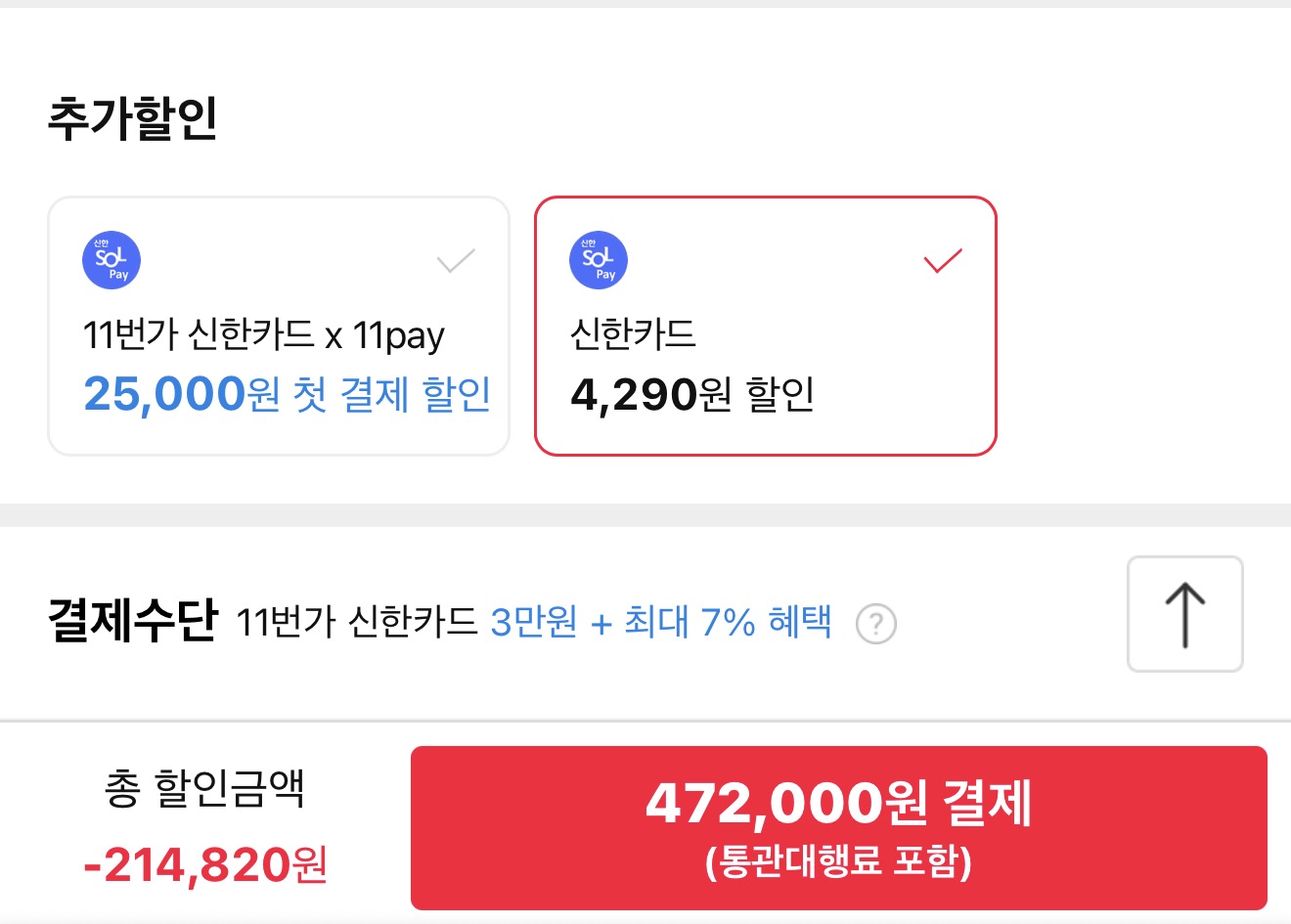1291x924 pixels.
Task: Click the 3만원 + 최대 7% 혜택 link
Action: pos(661,622)
